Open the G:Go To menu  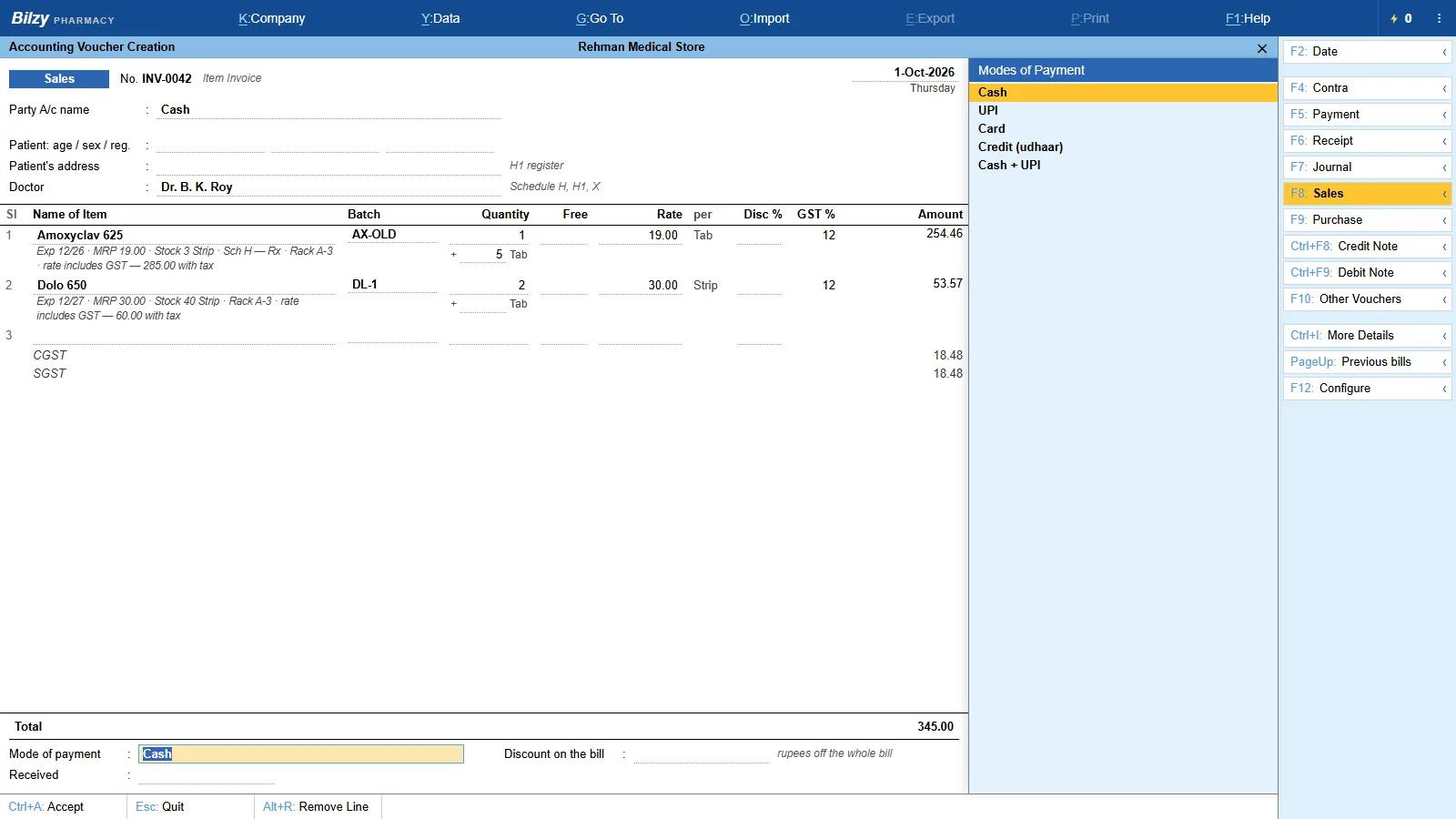click(600, 18)
